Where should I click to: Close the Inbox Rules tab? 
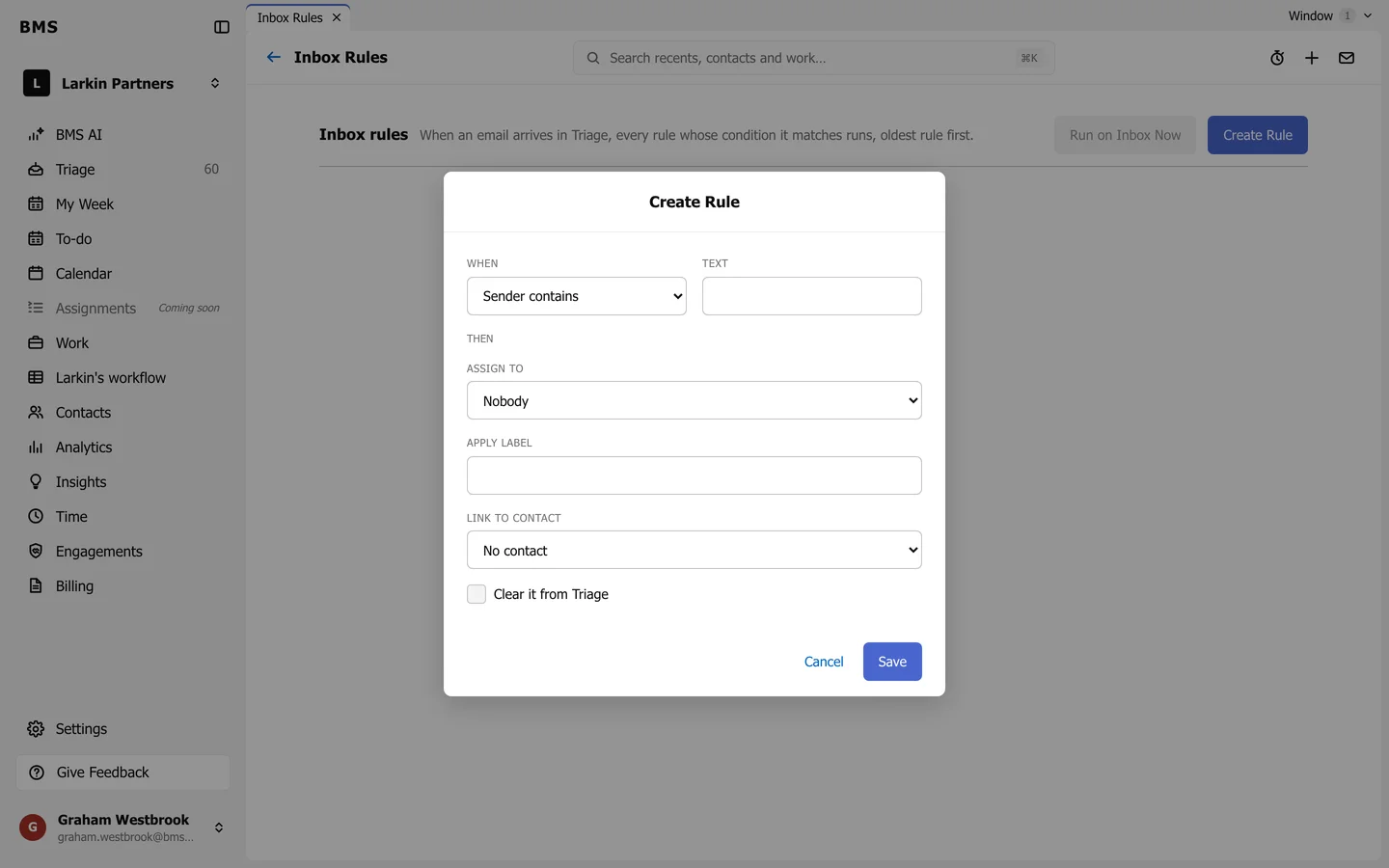coord(337,17)
